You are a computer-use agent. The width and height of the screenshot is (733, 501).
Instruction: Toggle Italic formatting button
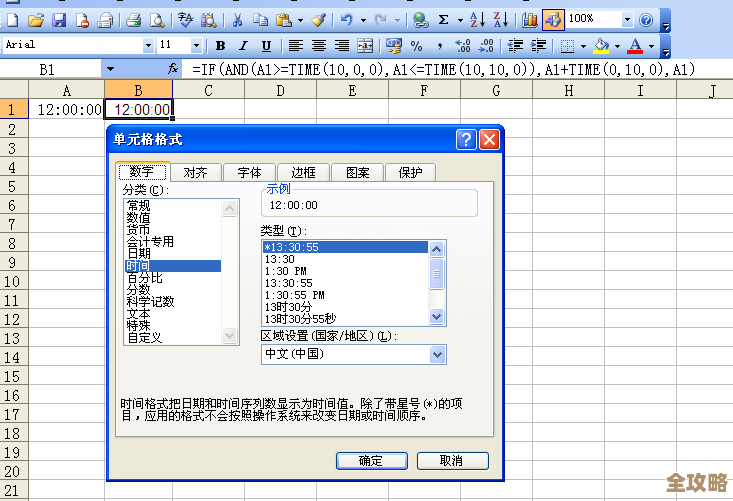tap(242, 46)
